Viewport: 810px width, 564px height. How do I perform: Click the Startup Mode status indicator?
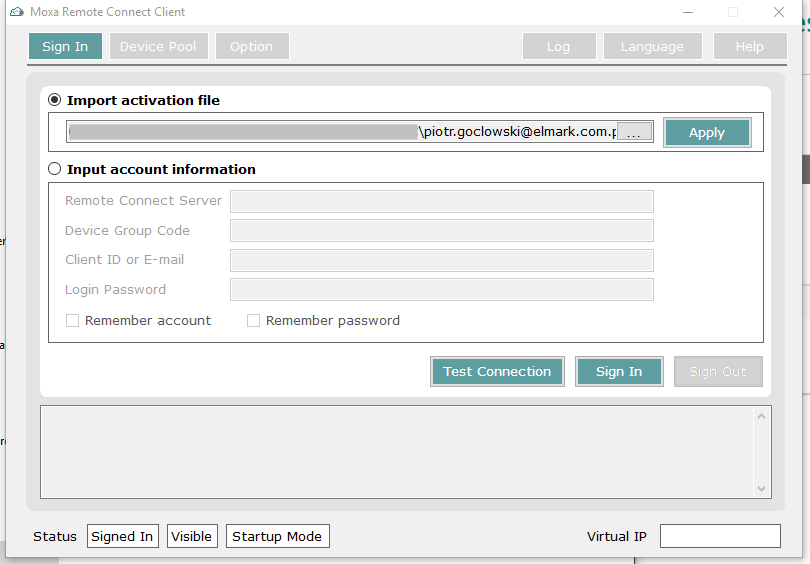[x=277, y=536]
